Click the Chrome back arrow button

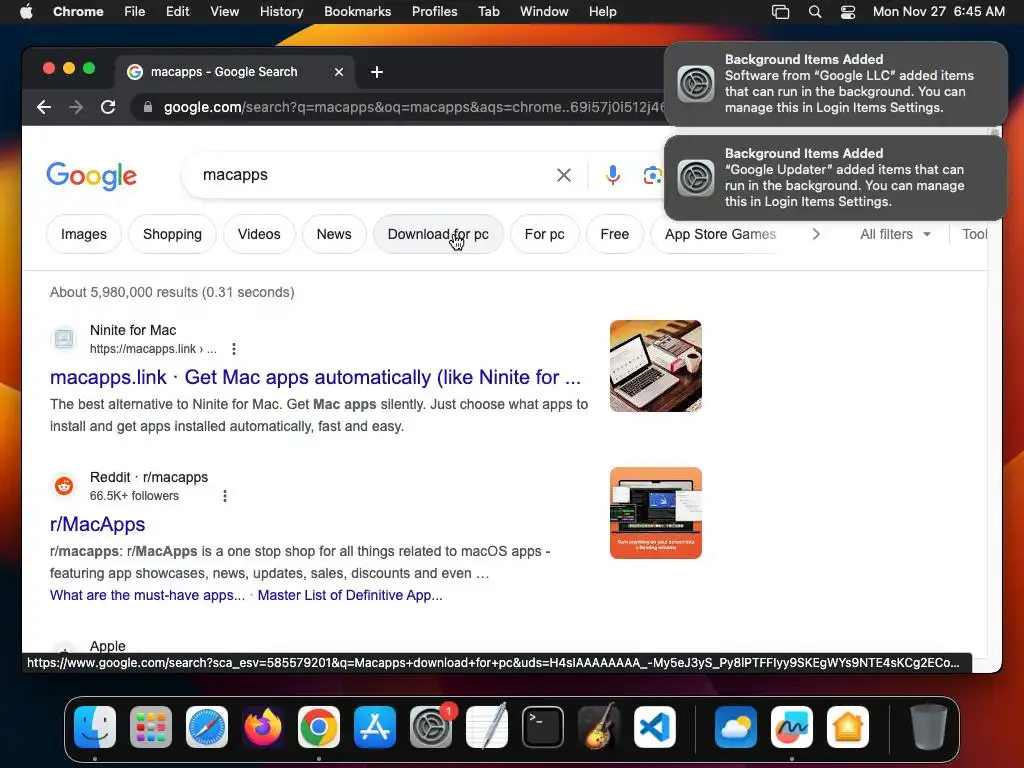tap(44, 107)
